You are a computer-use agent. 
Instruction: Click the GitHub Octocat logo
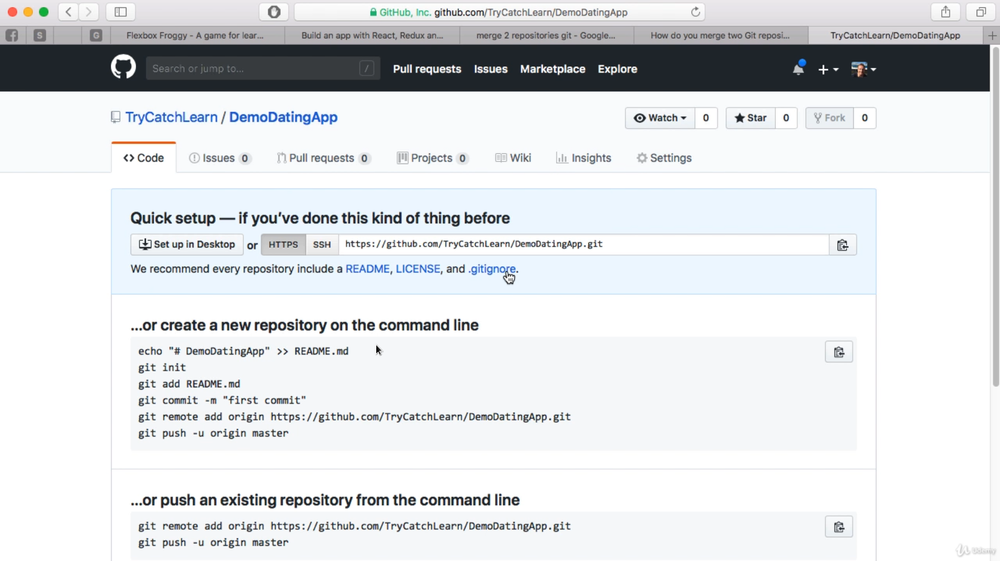point(123,68)
